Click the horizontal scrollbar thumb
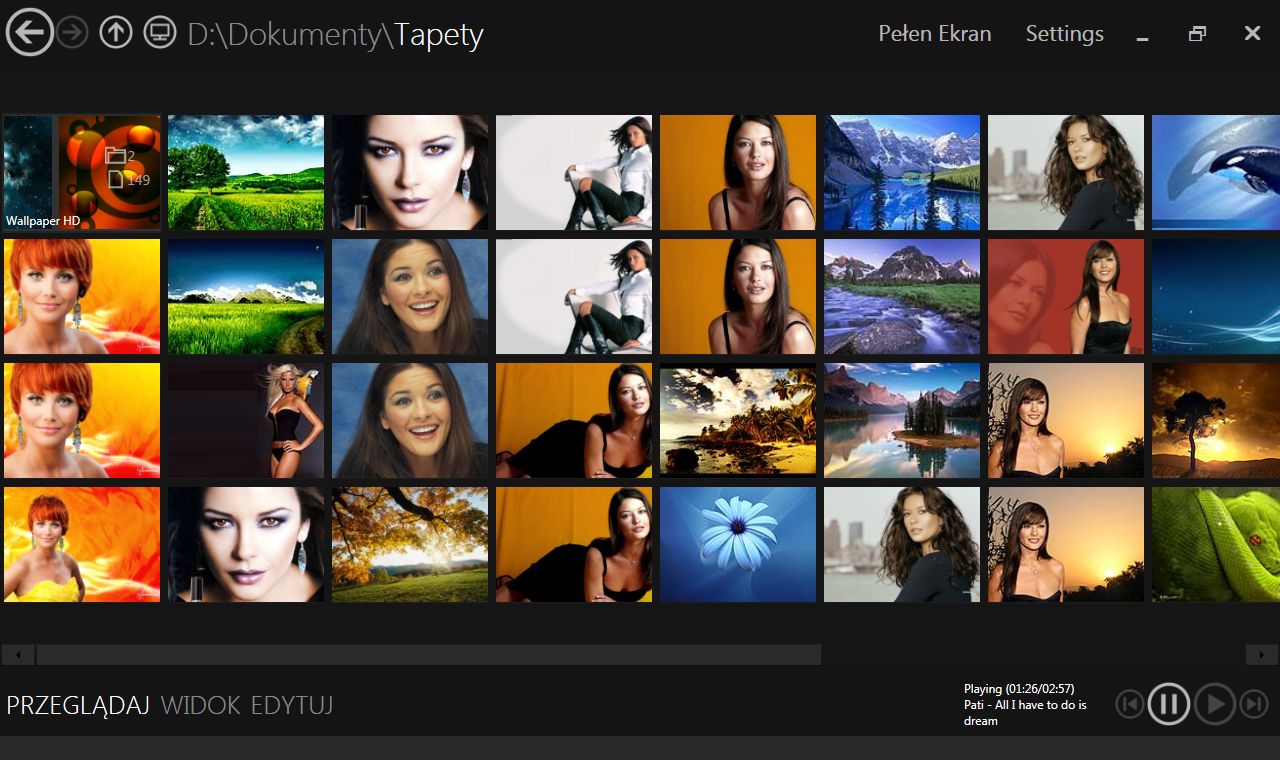Viewport: 1280px width, 760px height. click(x=428, y=655)
